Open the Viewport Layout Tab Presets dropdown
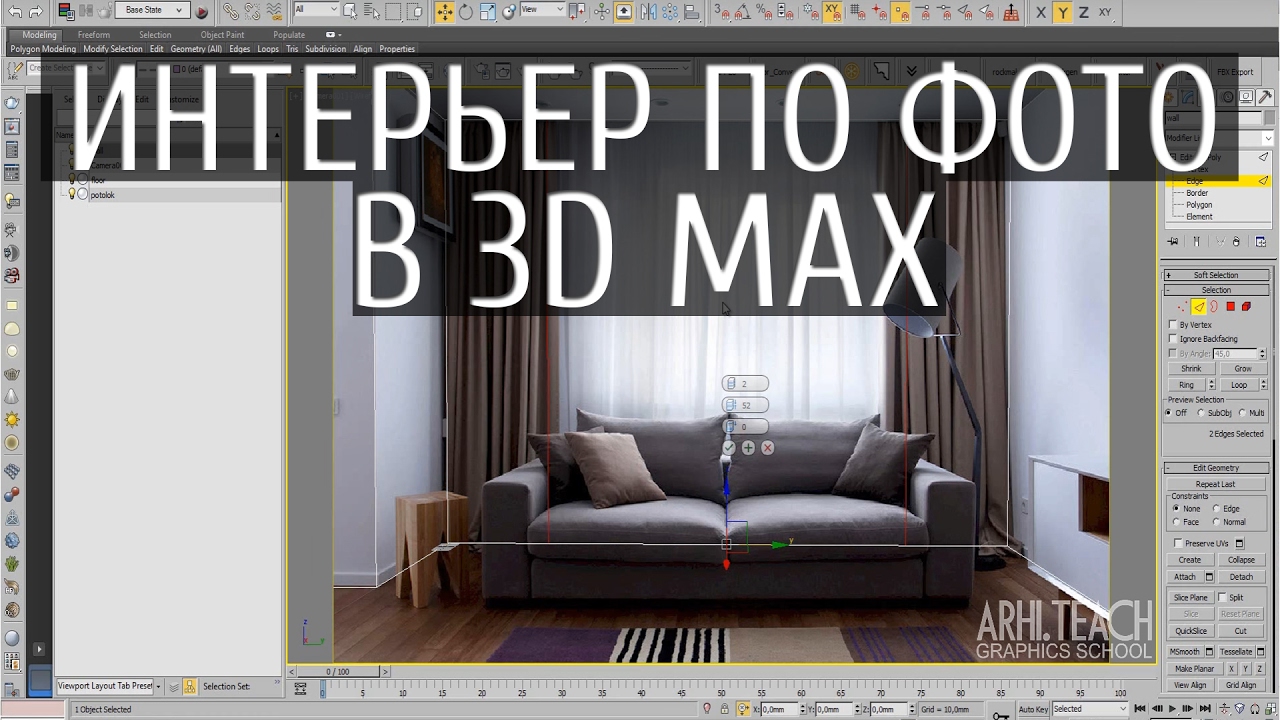Image resolution: width=1280 pixels, height=720 pixels. 108,686
